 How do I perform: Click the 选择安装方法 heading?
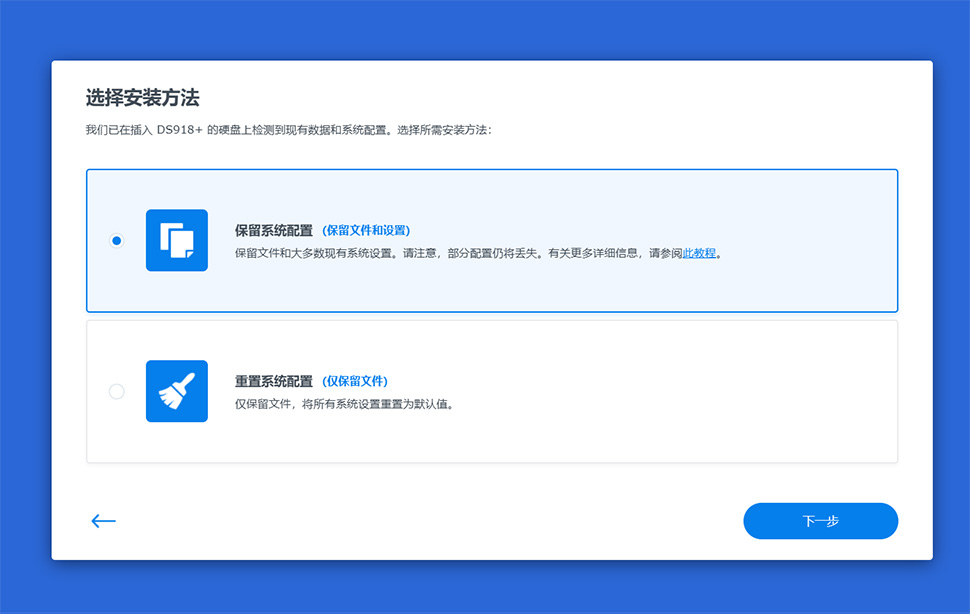142,98
